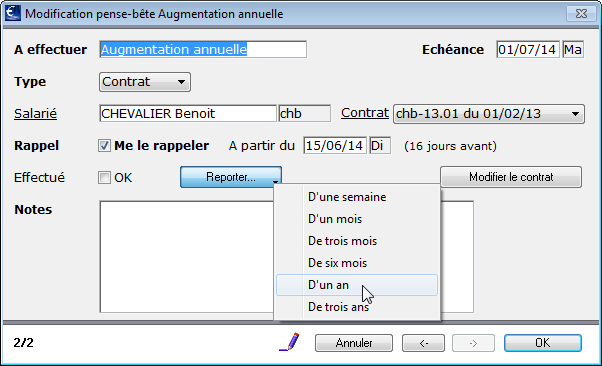The width and height of the screenshot is (602, 366).
Task: Click the pencil edit icon
Action: 289,342
